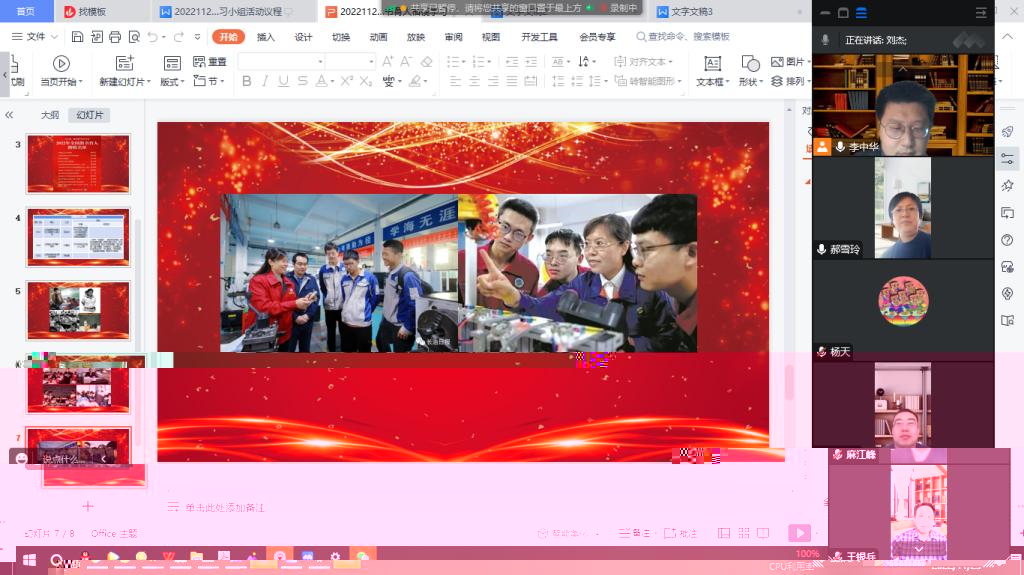Align text right icon
Screen dimensions: 1024x575
point(493,81)
